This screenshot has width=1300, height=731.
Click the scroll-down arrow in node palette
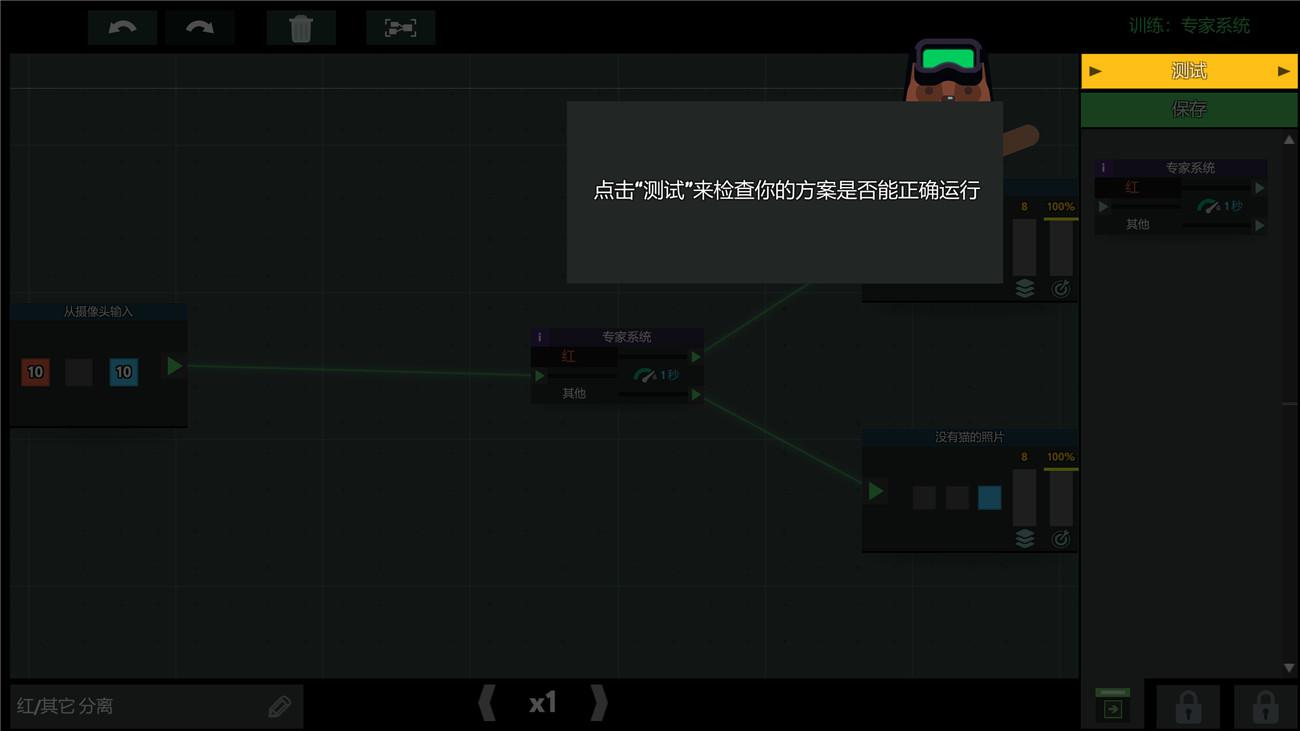1289,668
